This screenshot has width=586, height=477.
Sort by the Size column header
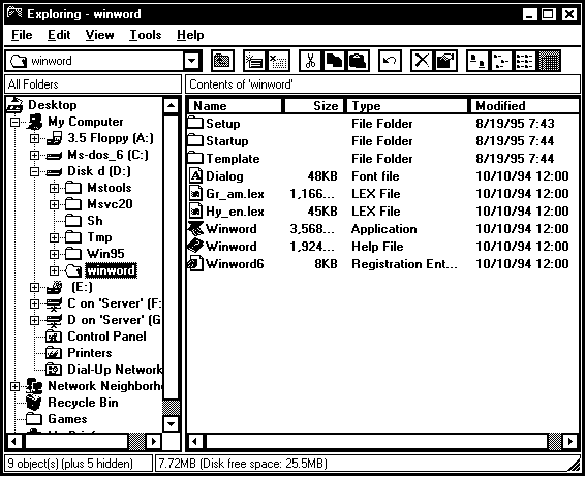pyautogui.click(x=315, y=106)
